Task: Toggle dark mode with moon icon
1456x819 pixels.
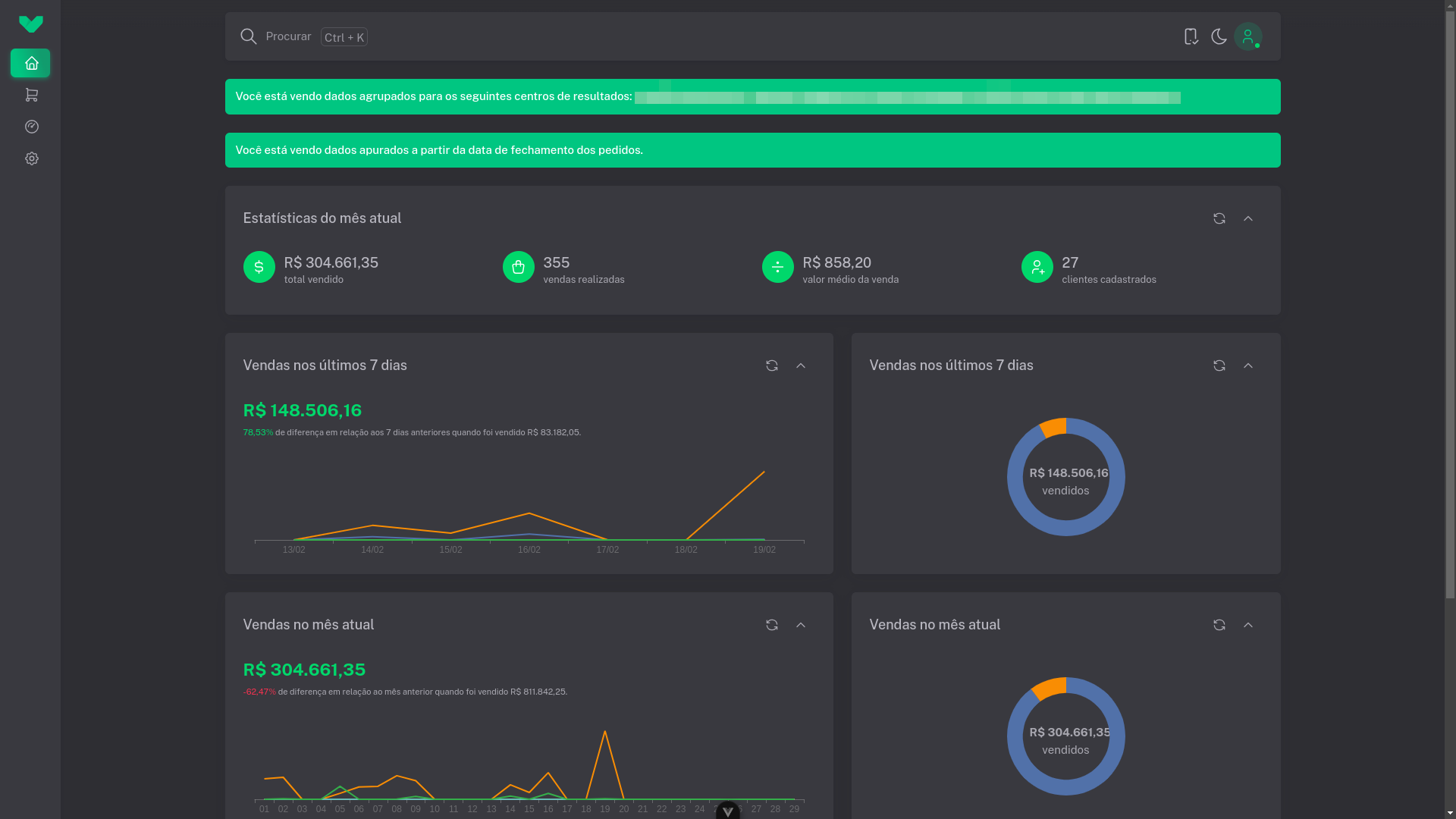Action: pyautogui.click(x=1219, y=36)
